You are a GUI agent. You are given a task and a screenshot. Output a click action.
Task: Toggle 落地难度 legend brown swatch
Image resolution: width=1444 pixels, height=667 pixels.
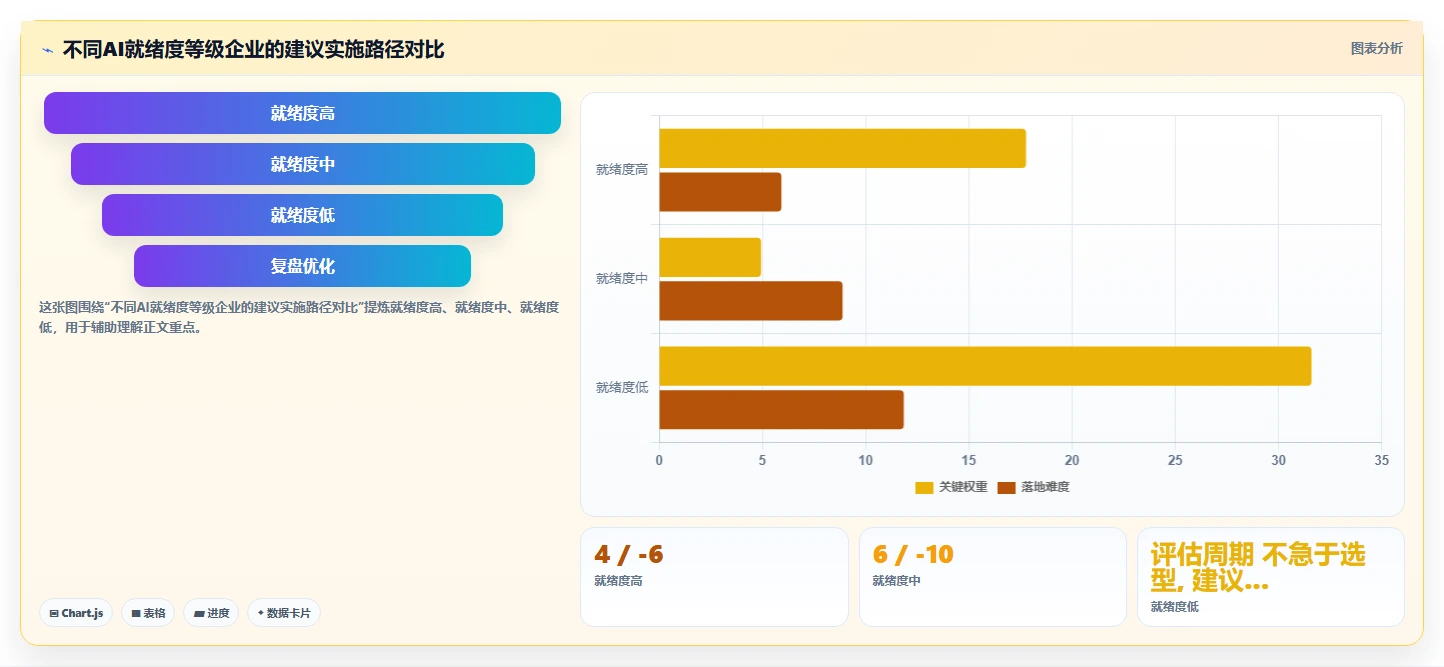tap(1006, 488)
